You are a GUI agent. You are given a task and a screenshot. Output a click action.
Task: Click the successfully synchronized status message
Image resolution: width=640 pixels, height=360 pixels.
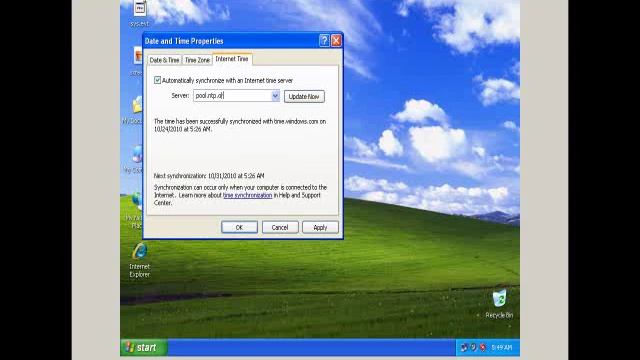240,125
